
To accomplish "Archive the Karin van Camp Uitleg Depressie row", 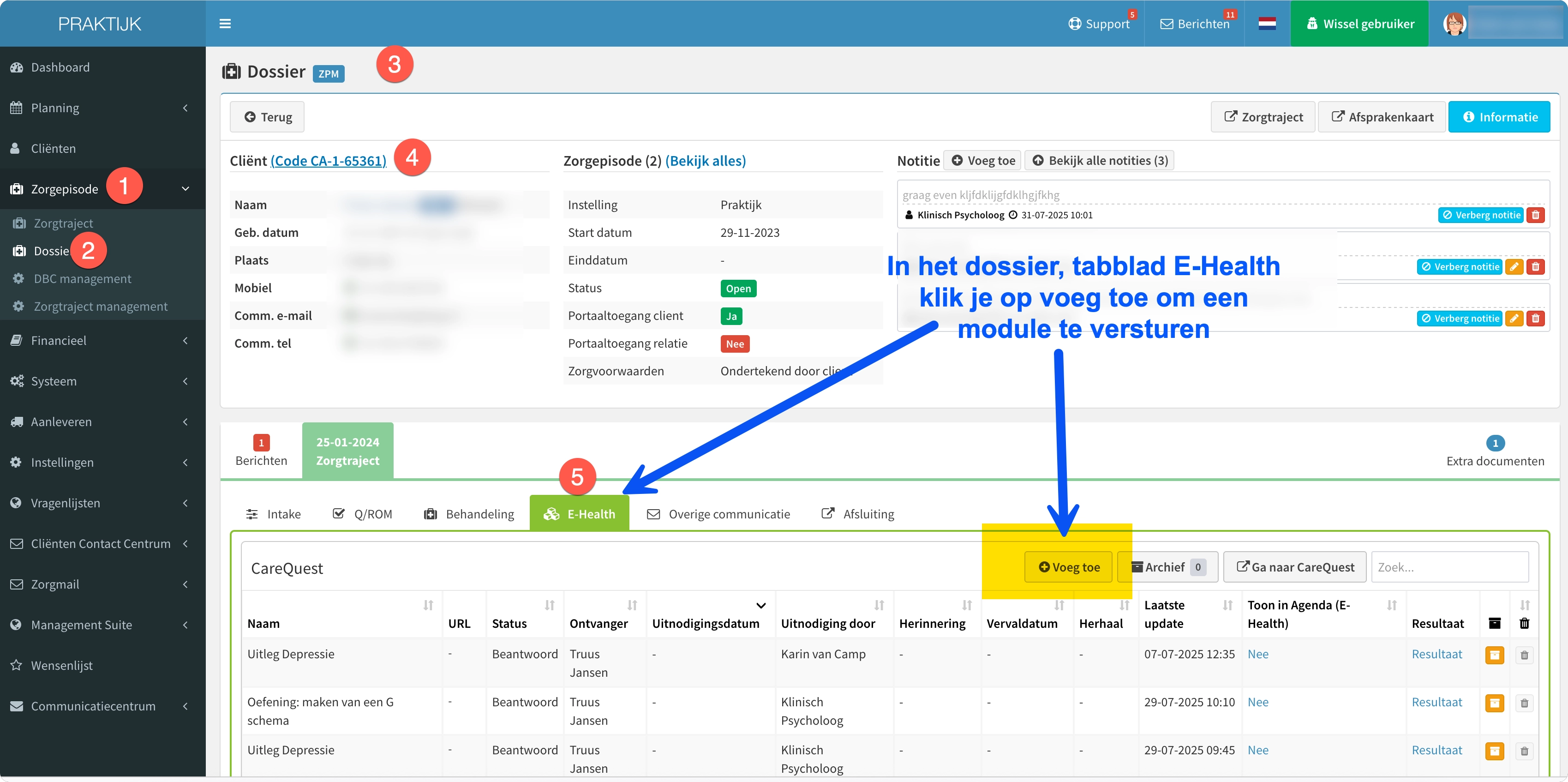I will click(x=1494, y=655).
